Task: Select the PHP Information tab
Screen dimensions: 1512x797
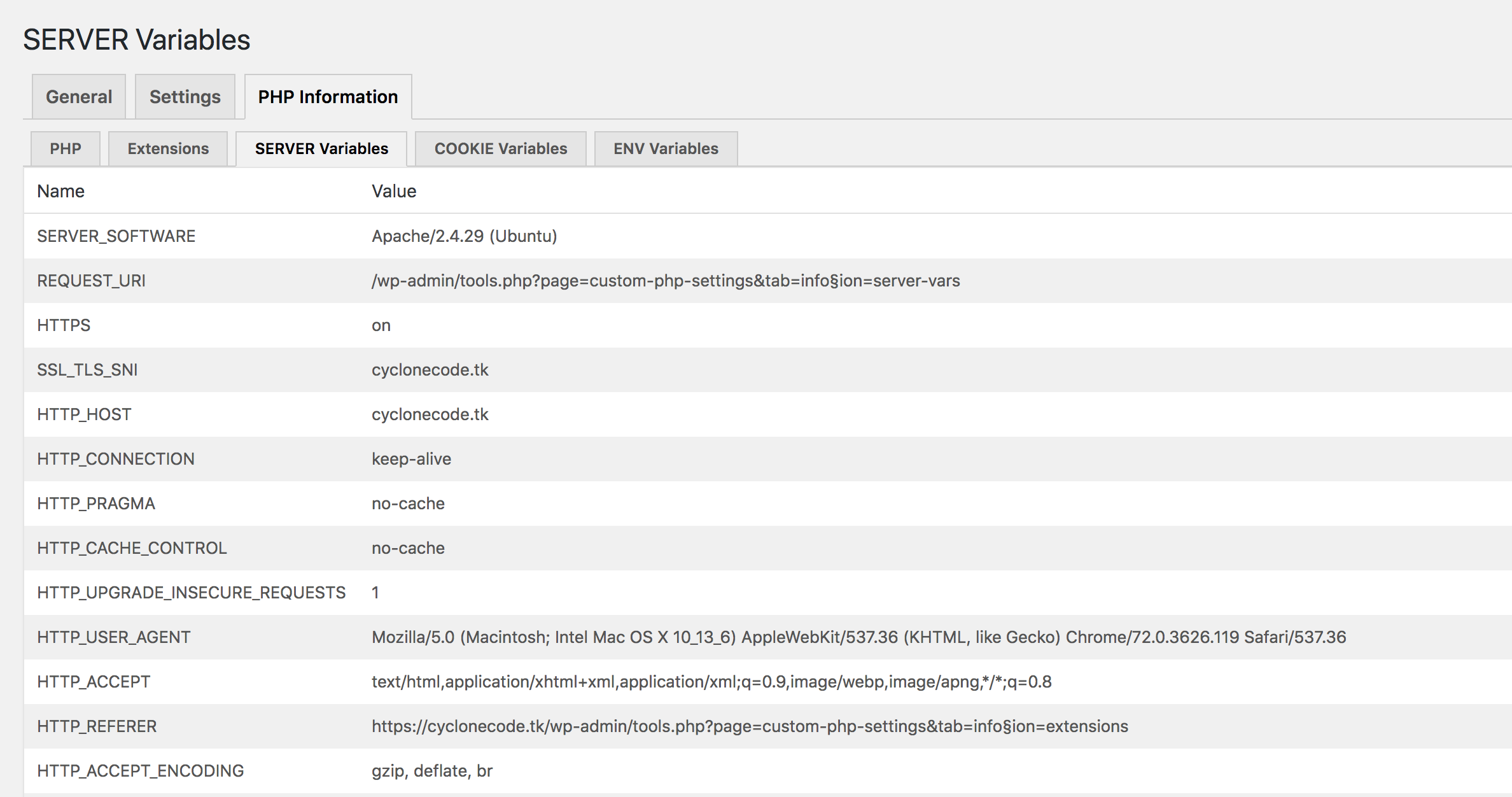Action: click(x=327, y=96)
